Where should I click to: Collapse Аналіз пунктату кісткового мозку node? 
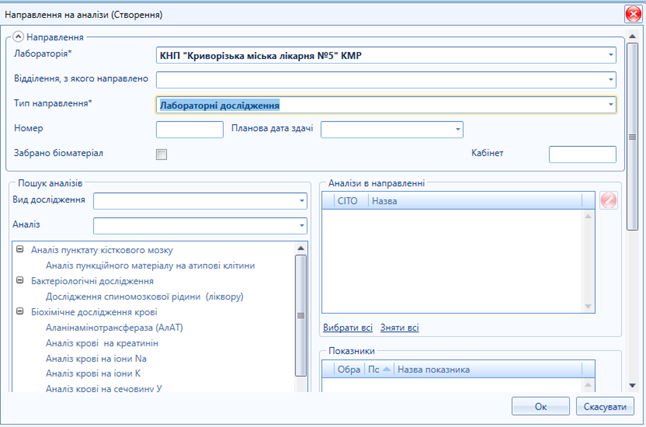click(x=20, y=249)
